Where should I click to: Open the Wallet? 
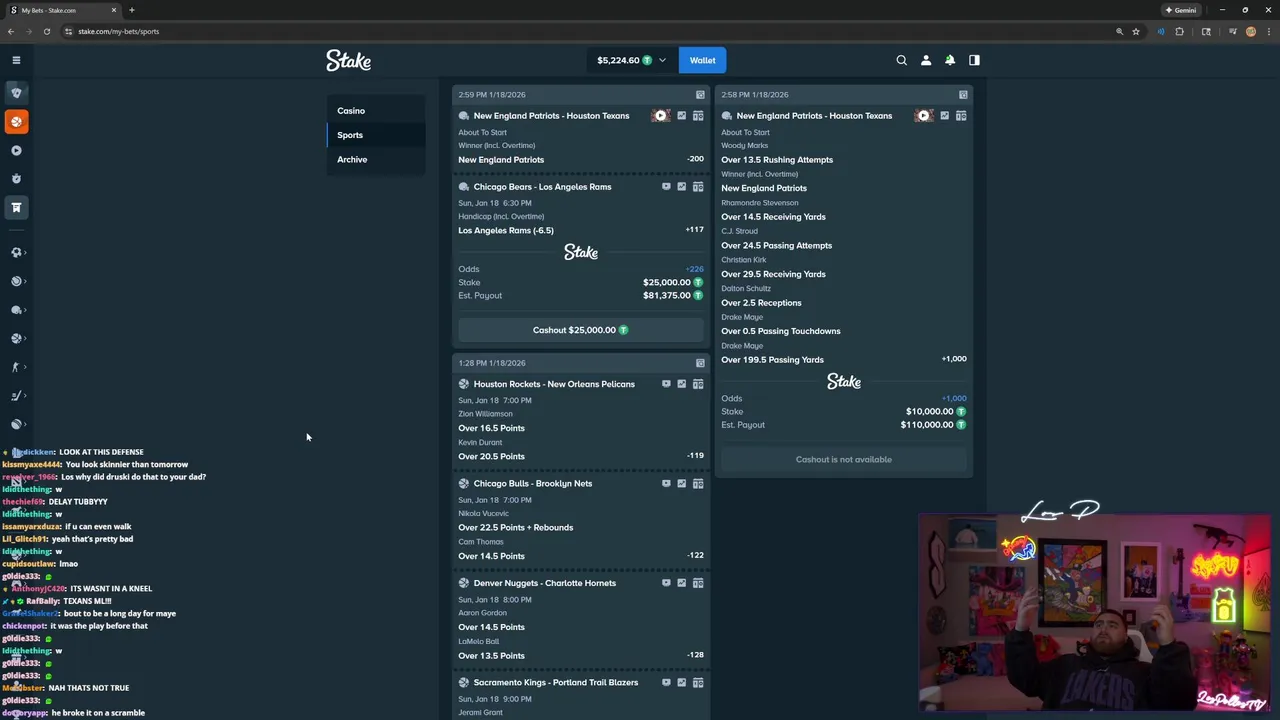pyautogui.click(x=702, y=60)
